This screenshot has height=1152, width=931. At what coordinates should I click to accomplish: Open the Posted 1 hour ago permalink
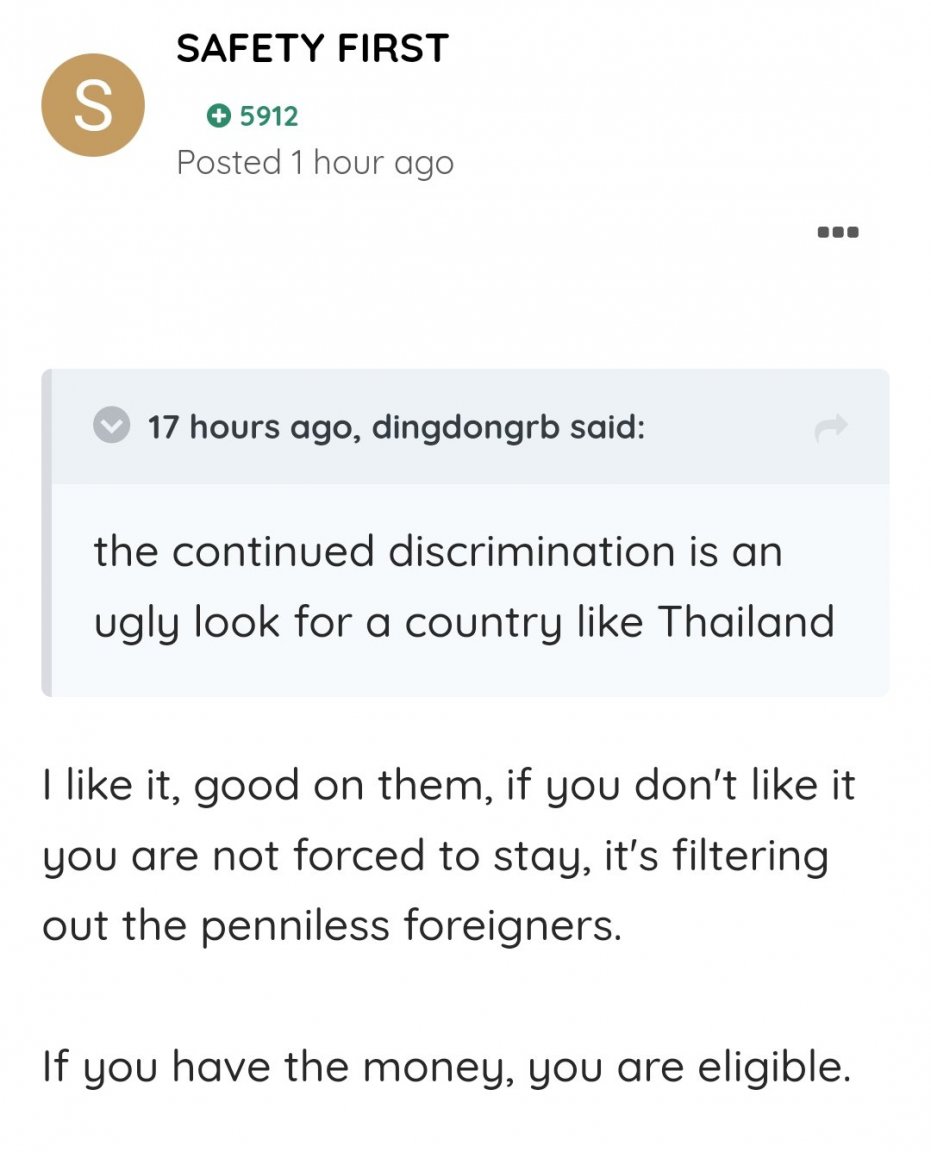(315, 163)
